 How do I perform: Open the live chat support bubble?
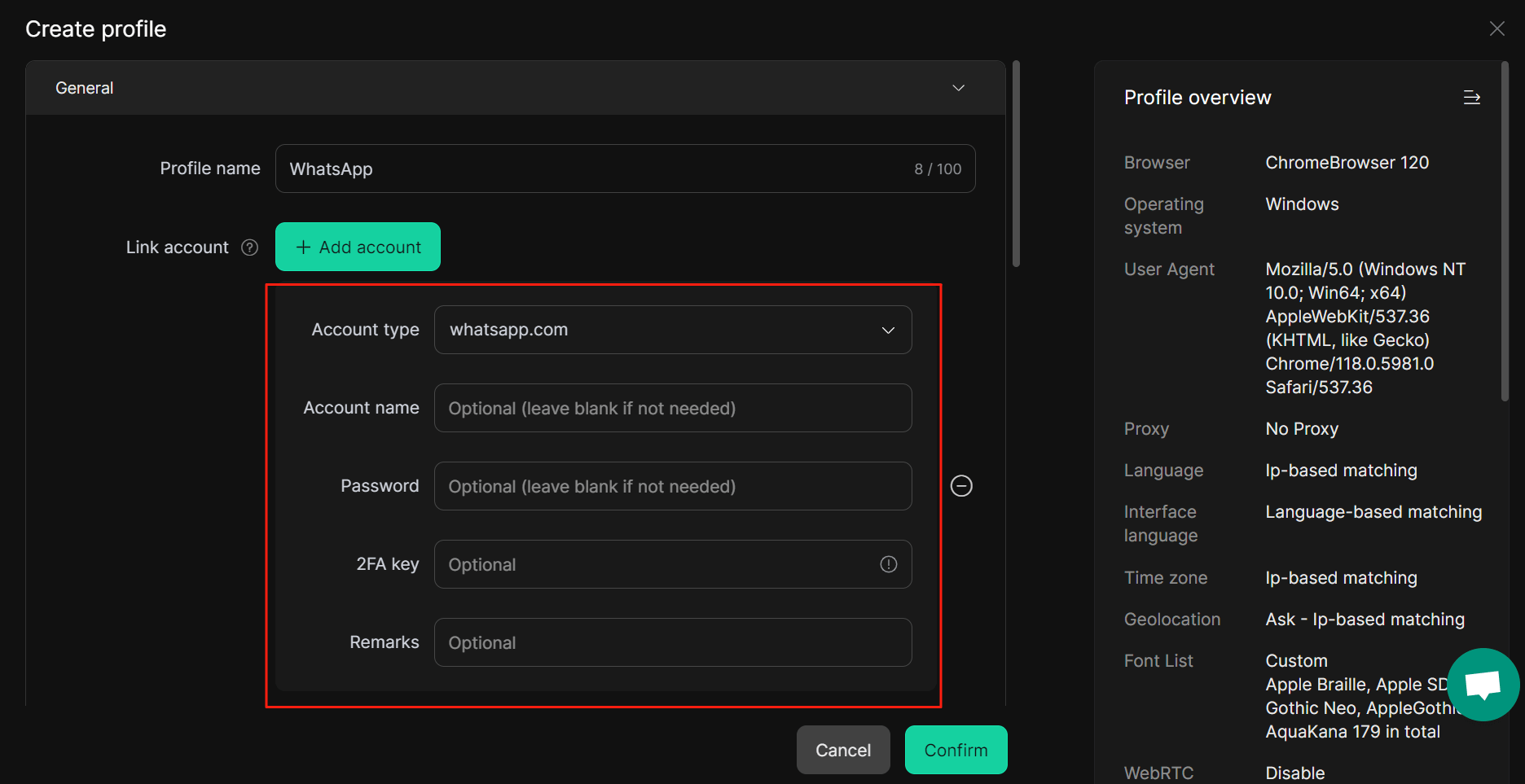pyautogui.click(x=1483, y=684)
